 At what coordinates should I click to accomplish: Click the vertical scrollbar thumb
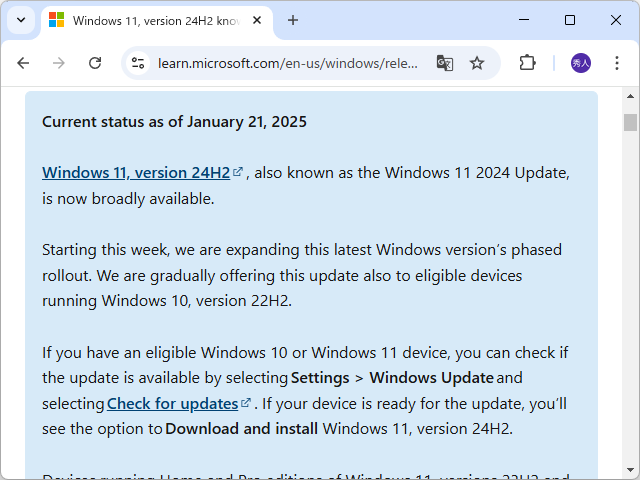630,122
